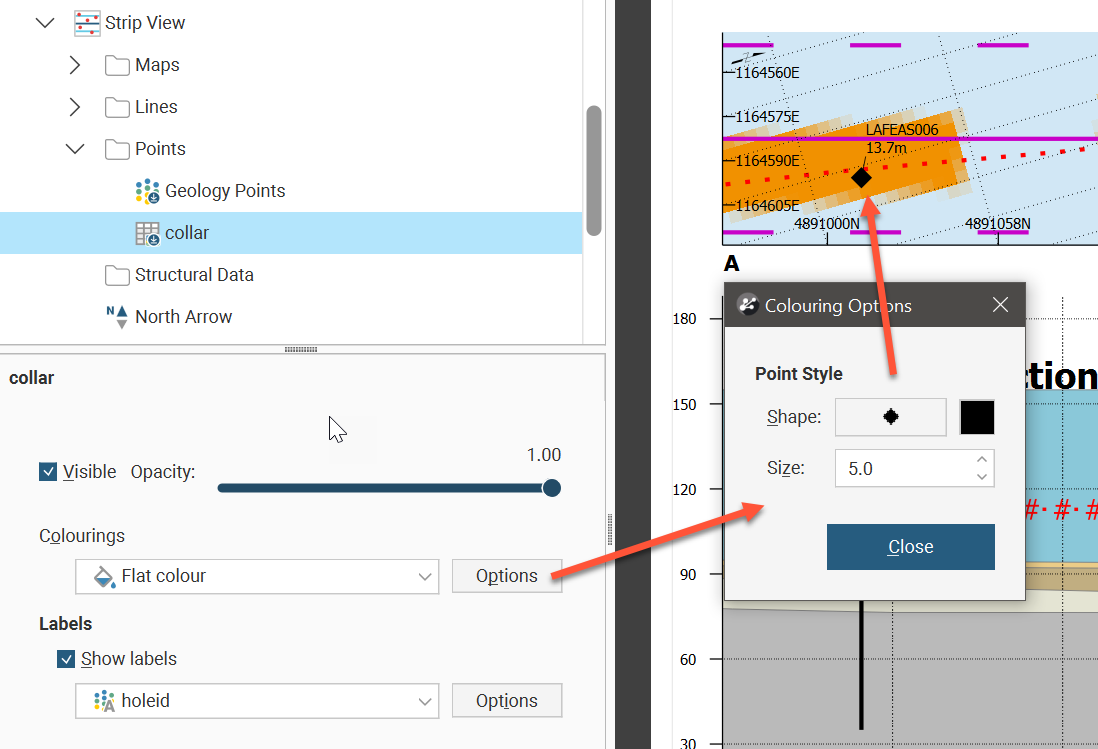Viewport: 1098px width, 749px height.
Task: Click the Geology Points icon
Action: (148, 191)
